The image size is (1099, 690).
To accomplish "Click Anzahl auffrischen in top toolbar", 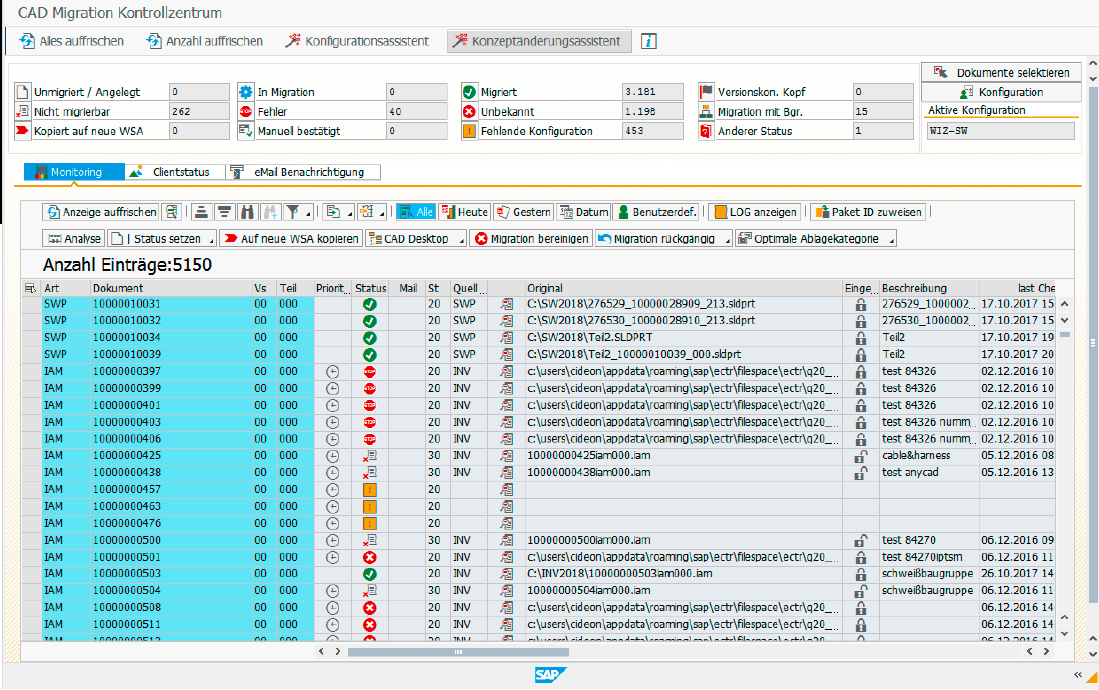I will click(205, 41).
